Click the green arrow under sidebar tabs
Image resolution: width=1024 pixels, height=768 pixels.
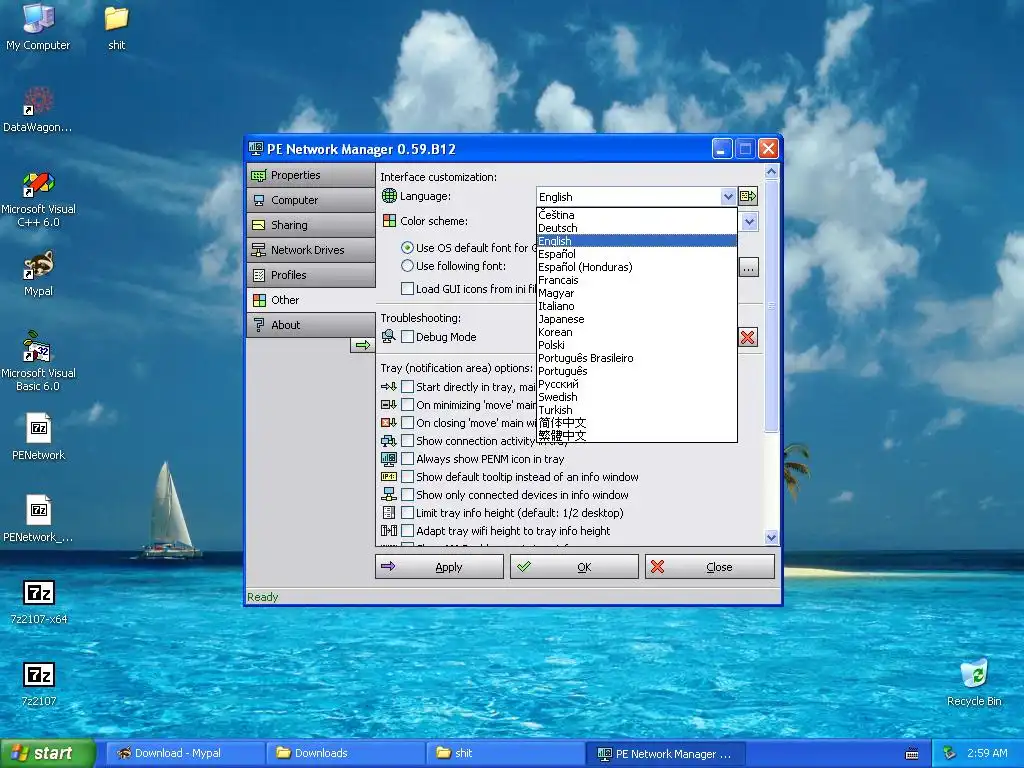coord(362,345)
